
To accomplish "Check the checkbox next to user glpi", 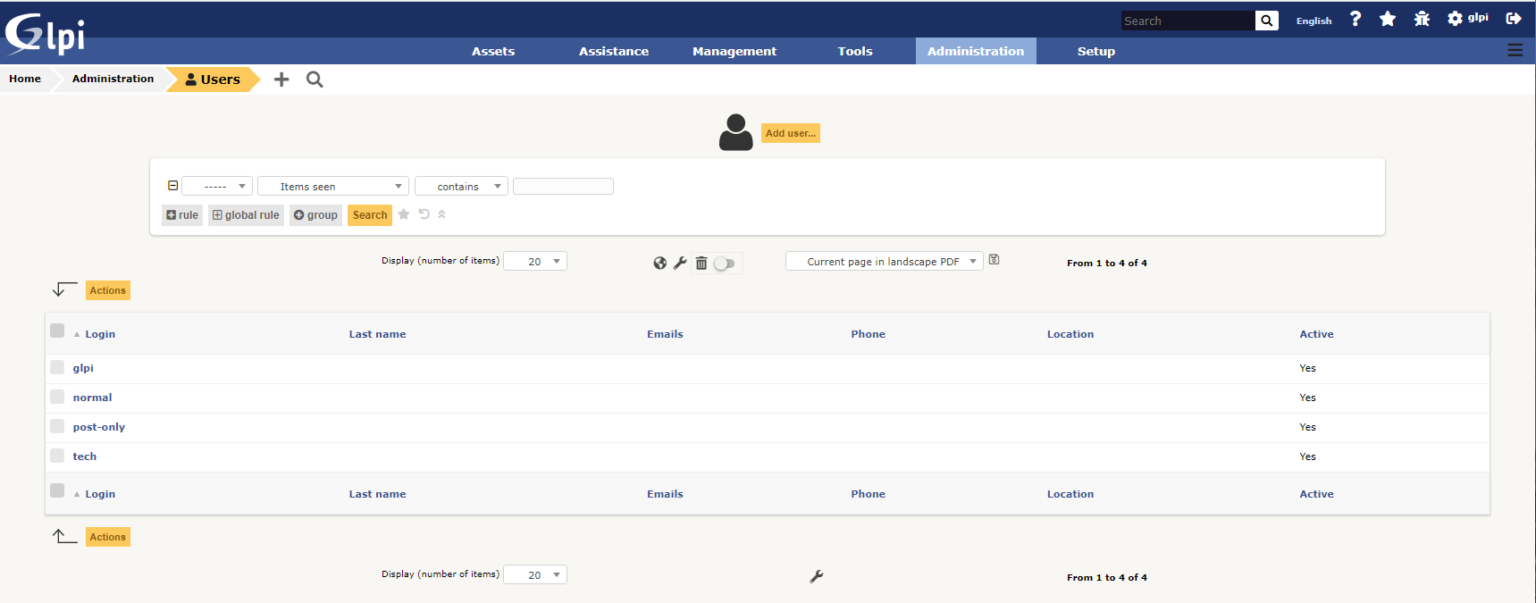I will click(57, 367).
